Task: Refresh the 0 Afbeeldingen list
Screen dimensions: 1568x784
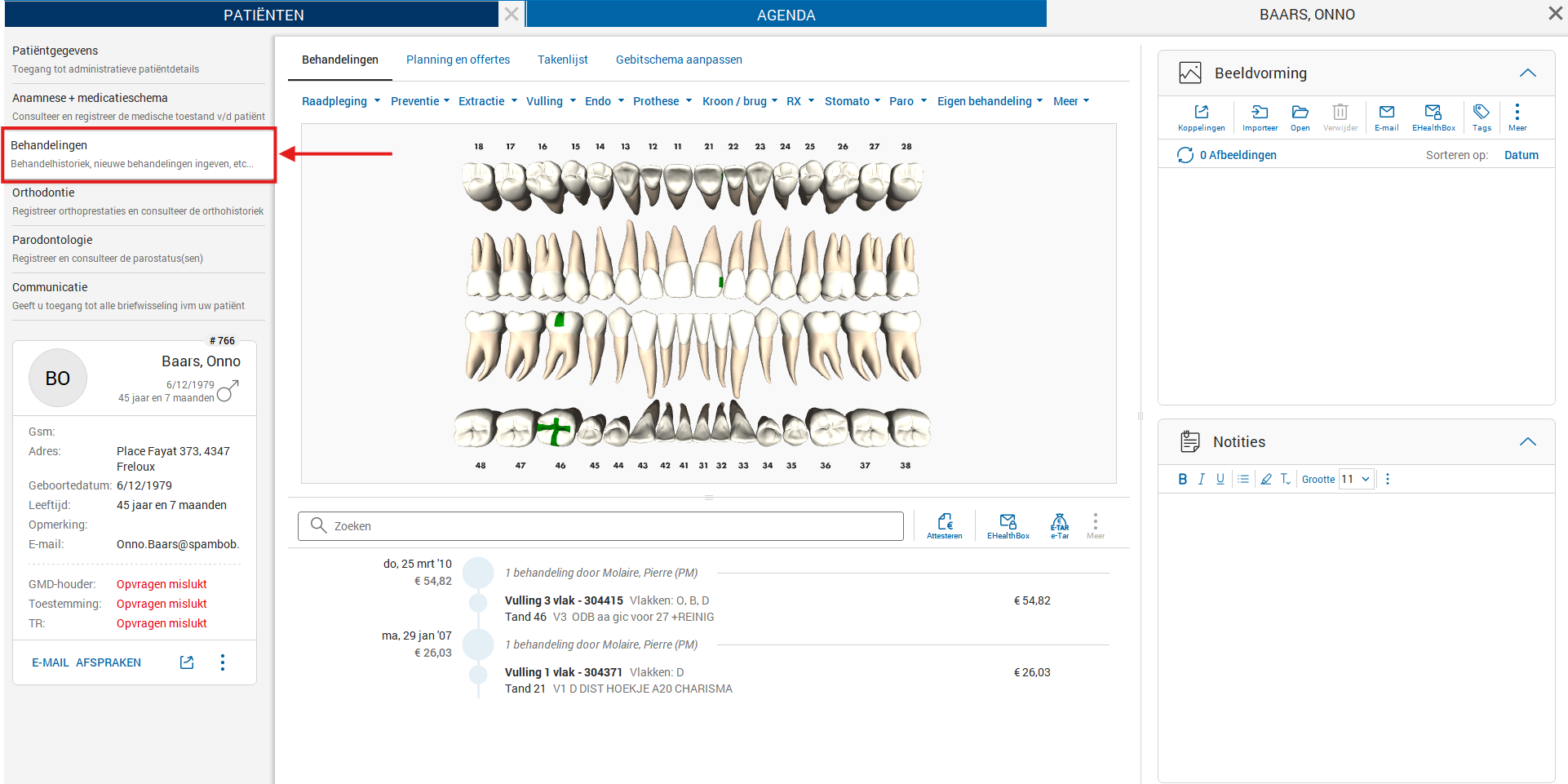Action: (x=1185, y=155)
